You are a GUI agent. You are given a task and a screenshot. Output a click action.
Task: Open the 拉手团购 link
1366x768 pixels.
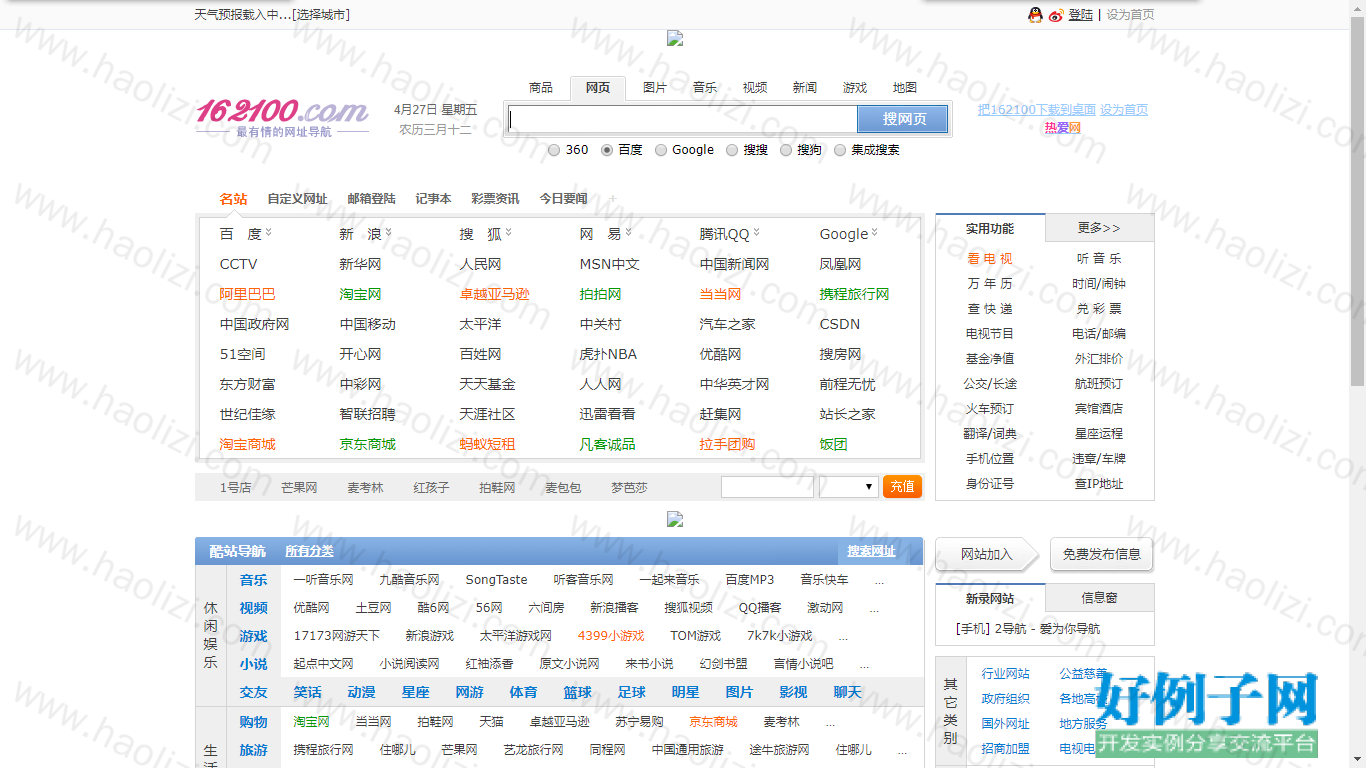(x=727, y=444)
